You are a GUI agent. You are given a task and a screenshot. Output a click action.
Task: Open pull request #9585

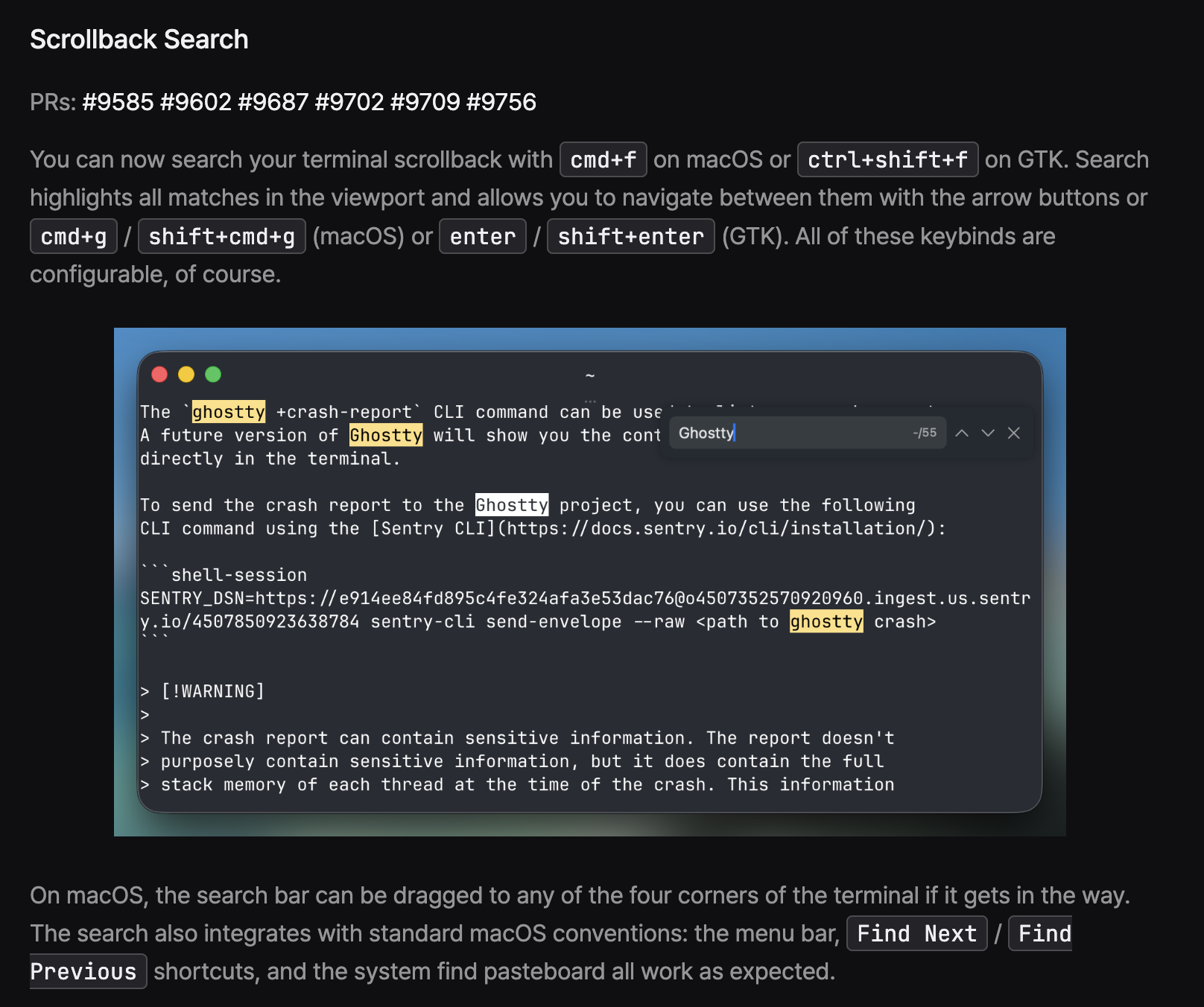[x=118, y=102]
